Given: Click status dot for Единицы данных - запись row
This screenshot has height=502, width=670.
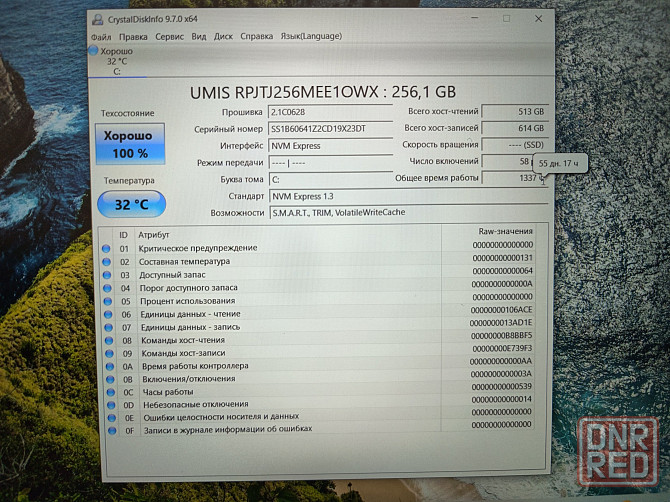Looking at the screenshot, I should click(x=109, y=328).
